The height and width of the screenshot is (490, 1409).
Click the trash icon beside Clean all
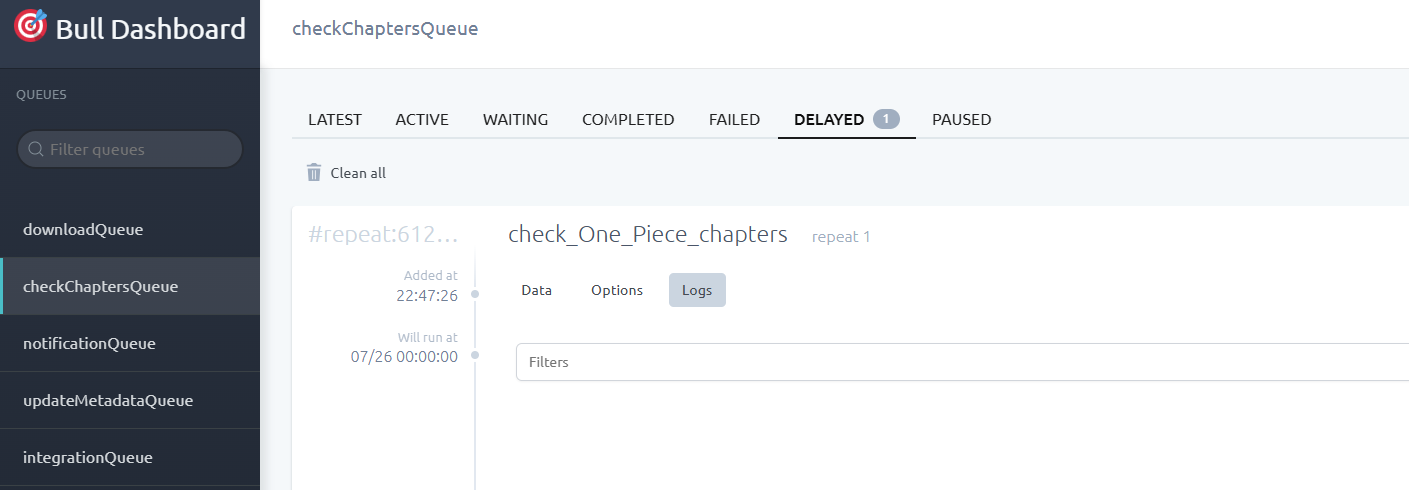click(x=314, y=173)
